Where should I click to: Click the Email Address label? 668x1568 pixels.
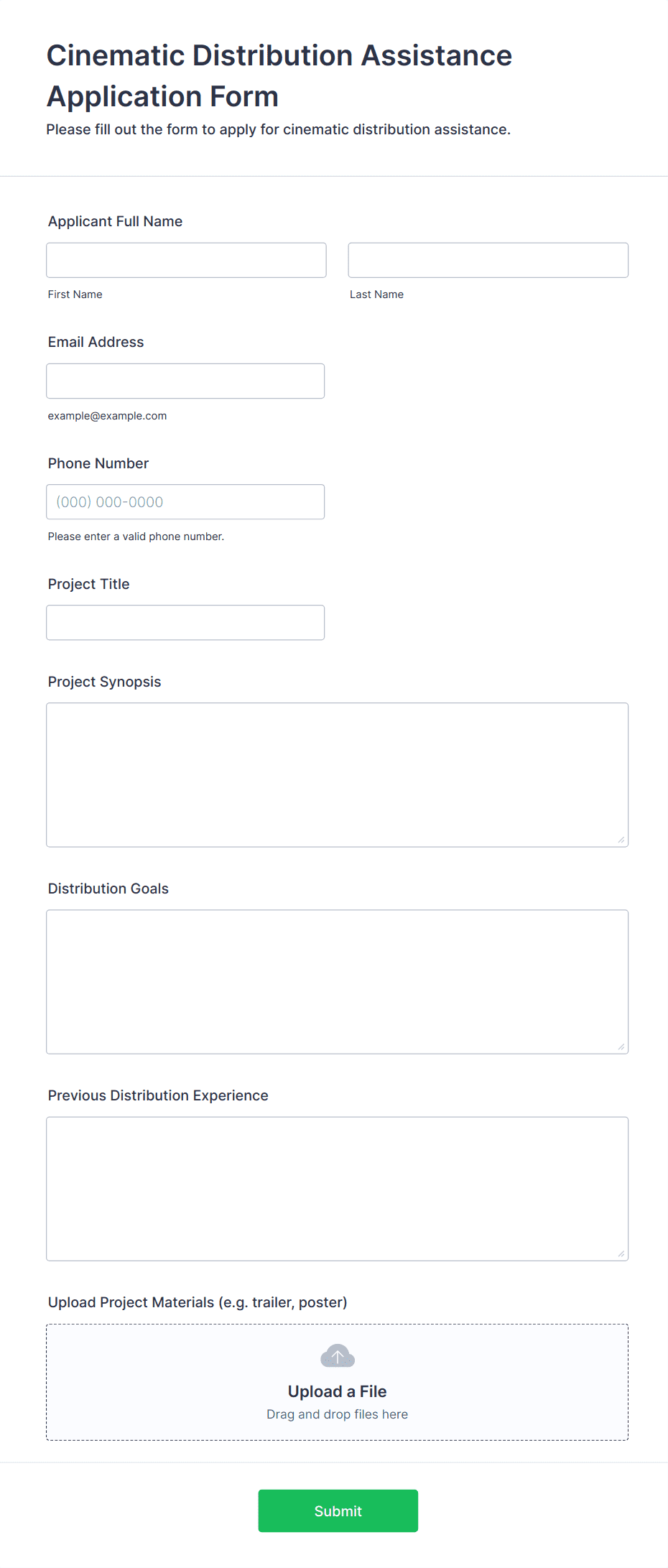(x=96, y=342)
